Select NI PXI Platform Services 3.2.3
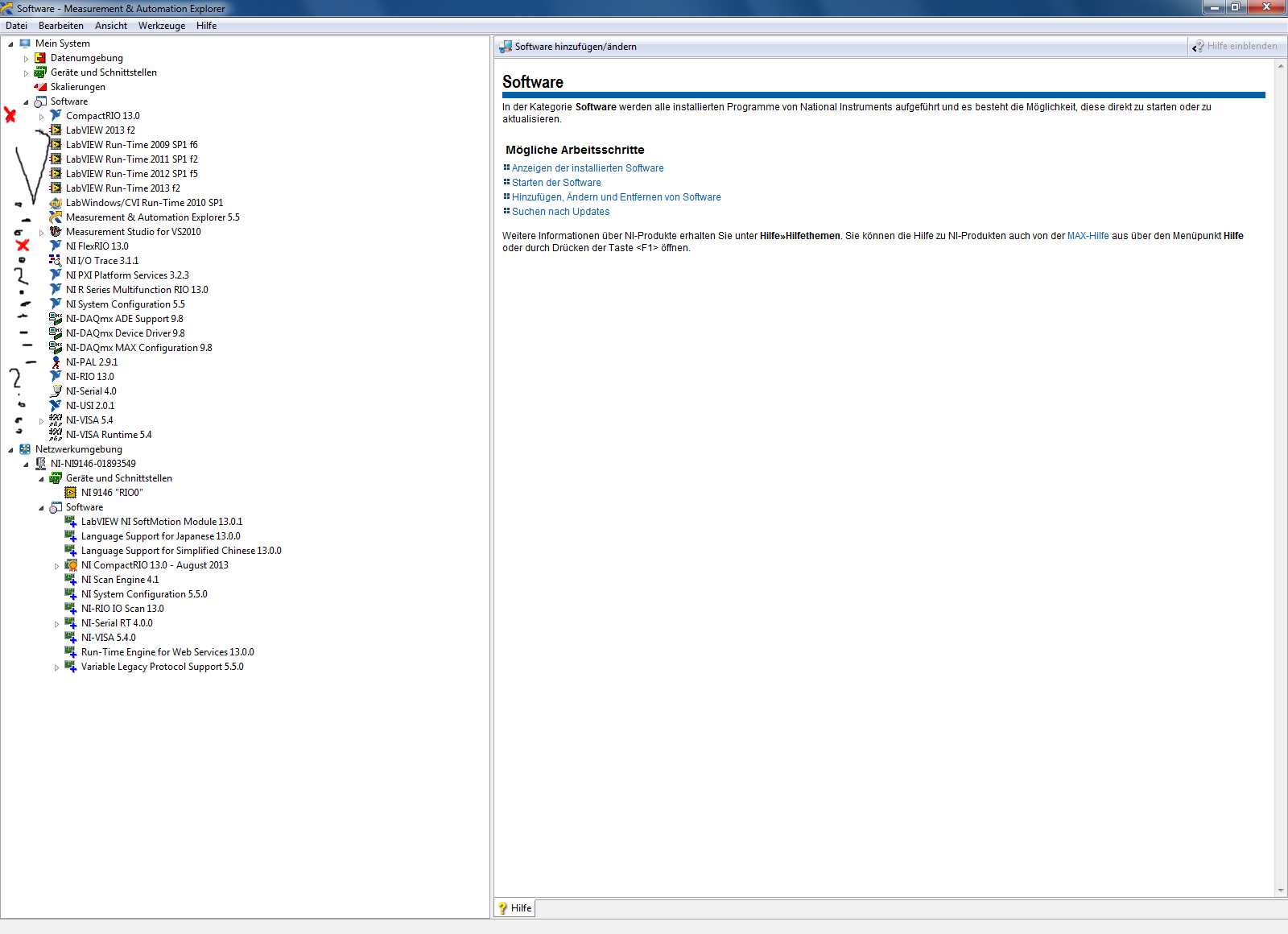Viewport: 1288px width, 934px height. [127, 275]
